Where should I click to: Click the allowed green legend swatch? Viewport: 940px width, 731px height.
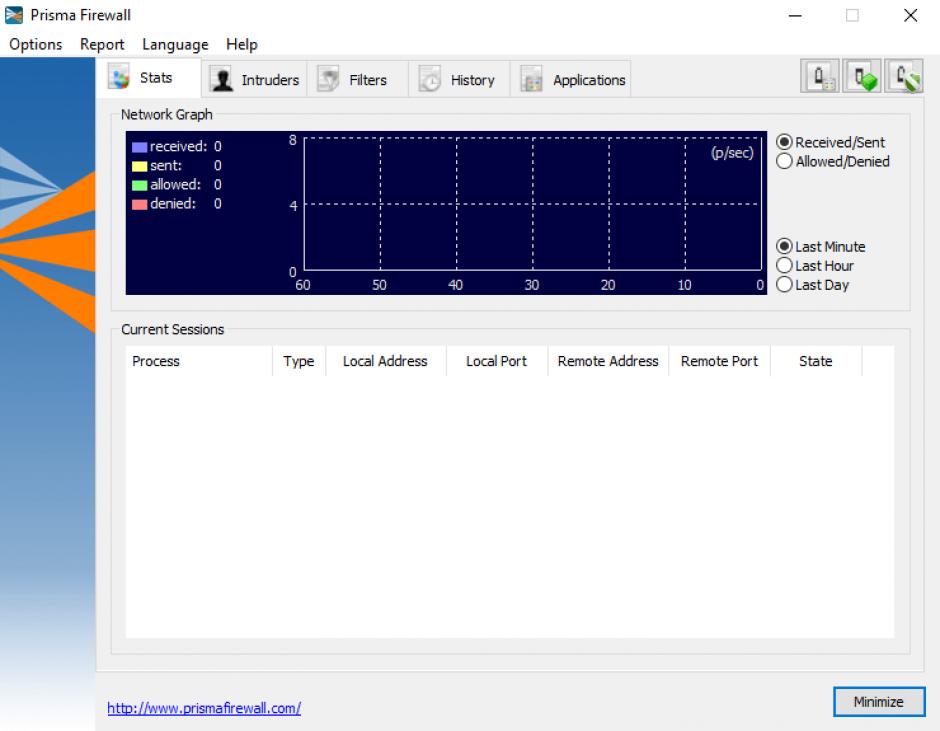click(x=140, y=185)
